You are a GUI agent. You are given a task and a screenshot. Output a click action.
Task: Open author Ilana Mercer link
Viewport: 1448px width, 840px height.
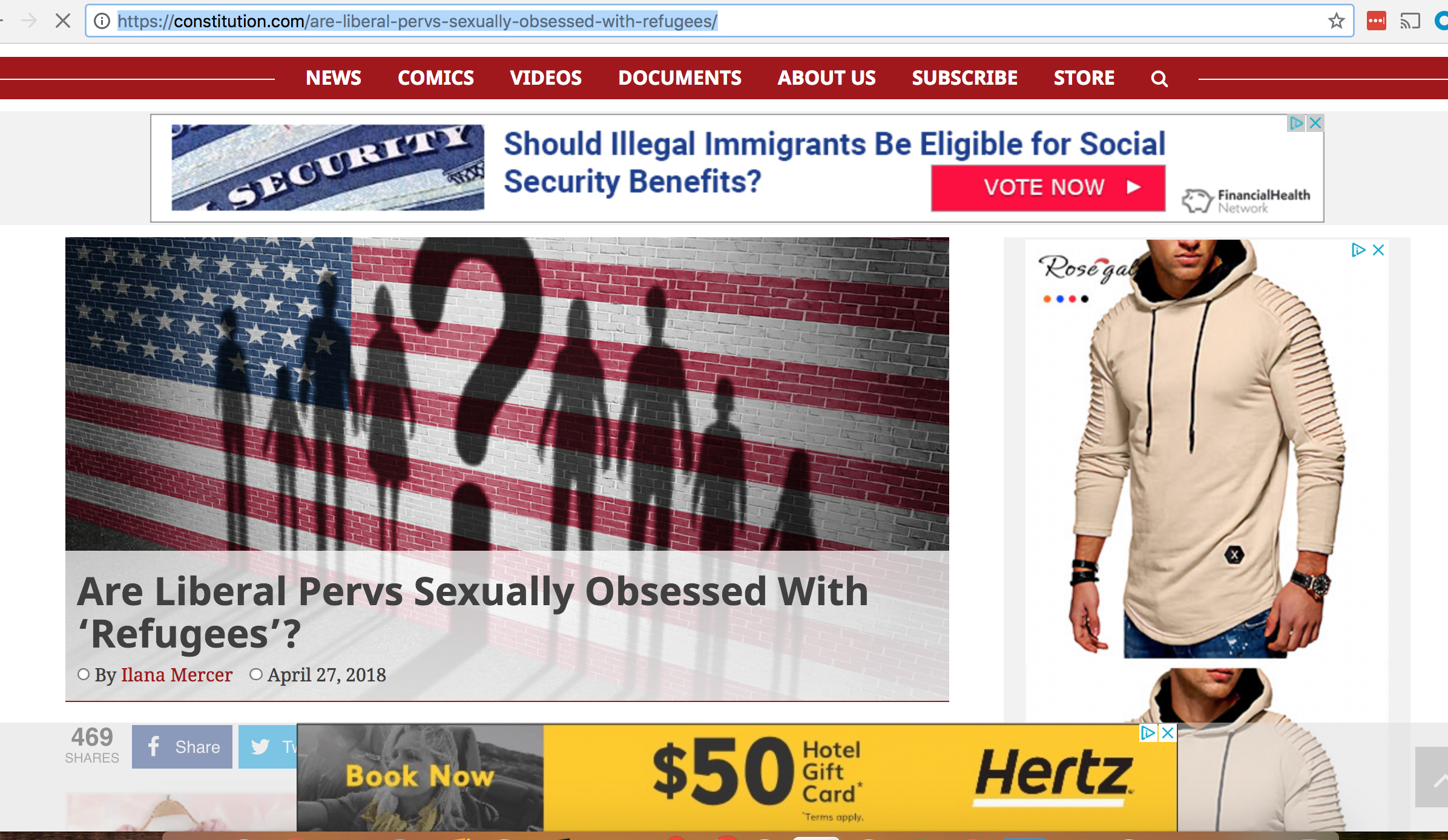click(177, 675)
